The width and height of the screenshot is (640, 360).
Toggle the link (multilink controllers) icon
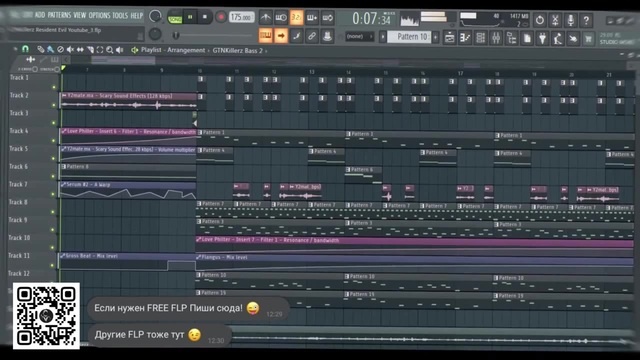pos(312,36)
